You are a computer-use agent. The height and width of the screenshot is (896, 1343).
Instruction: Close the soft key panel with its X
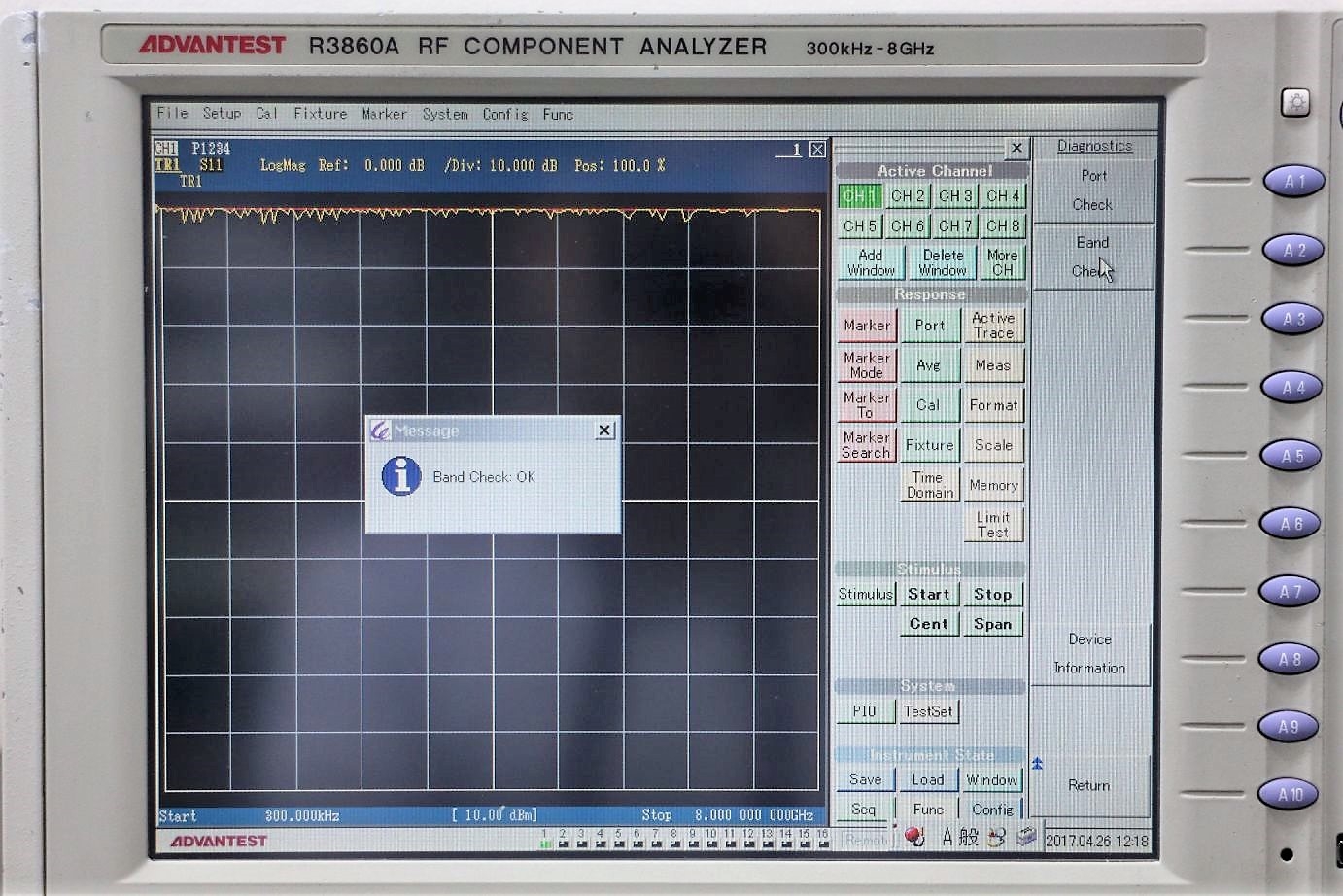pyautogui.click(x=1016, y=148)
